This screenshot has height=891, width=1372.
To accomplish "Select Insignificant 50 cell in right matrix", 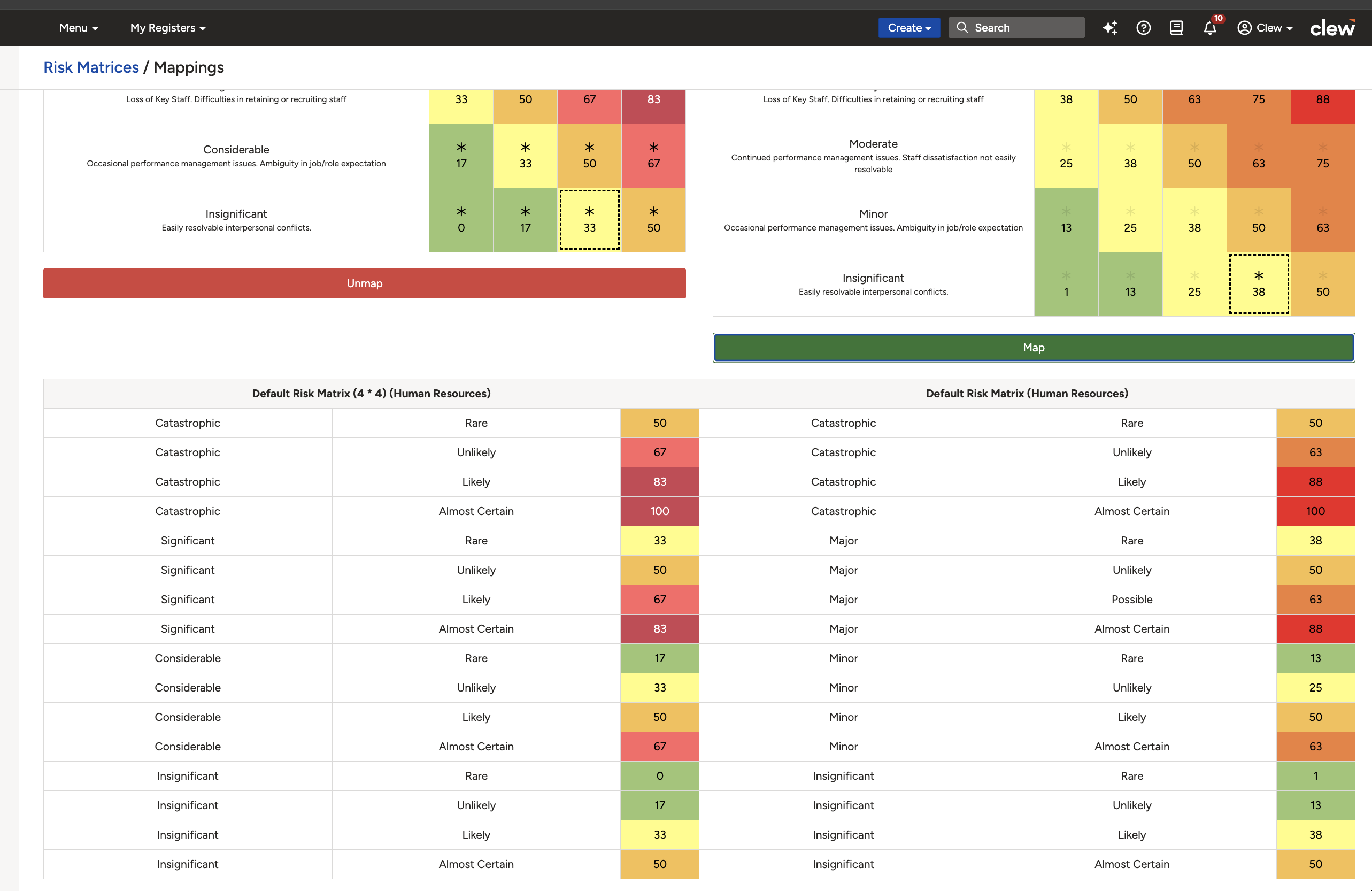I will click(1322, 285).
